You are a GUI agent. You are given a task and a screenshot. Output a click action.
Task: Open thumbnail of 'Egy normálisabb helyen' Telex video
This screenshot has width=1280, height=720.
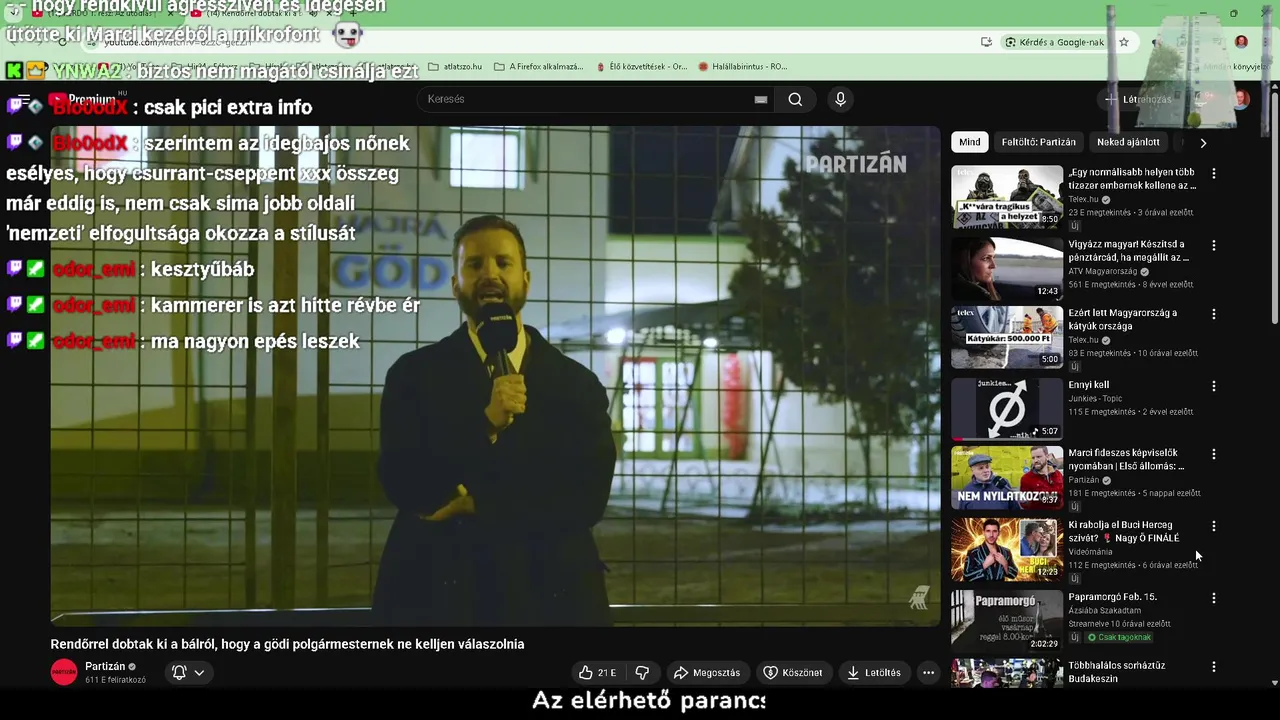pyautogui.click(x=1007, y=197)
